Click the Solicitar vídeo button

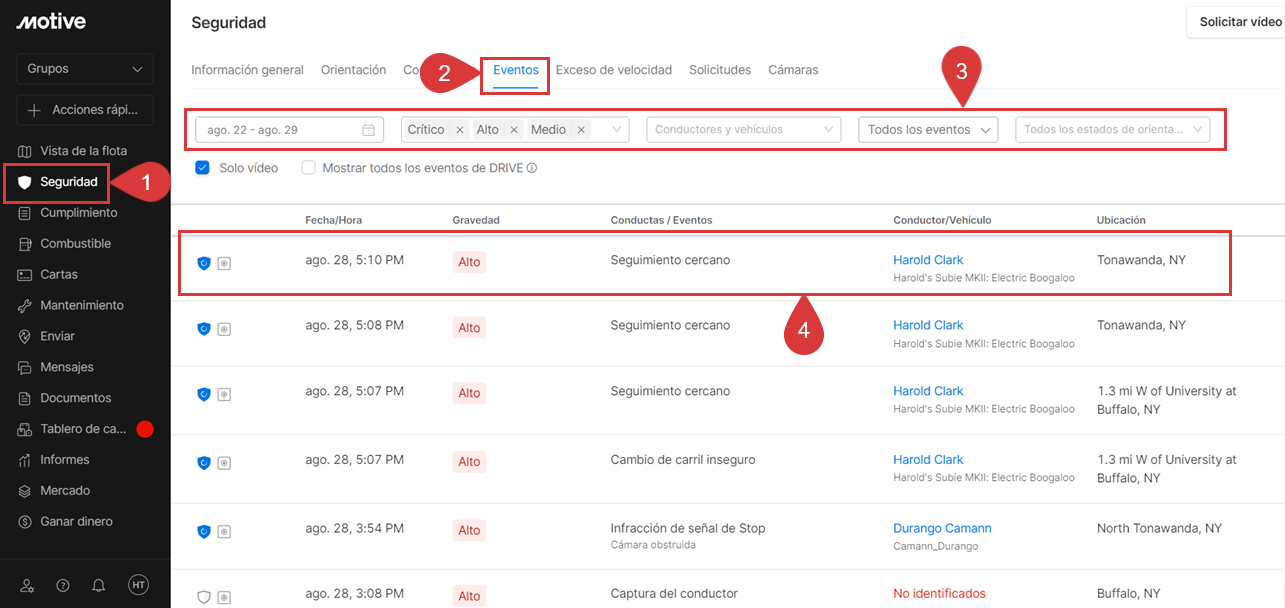click(x=1238, y=22)
